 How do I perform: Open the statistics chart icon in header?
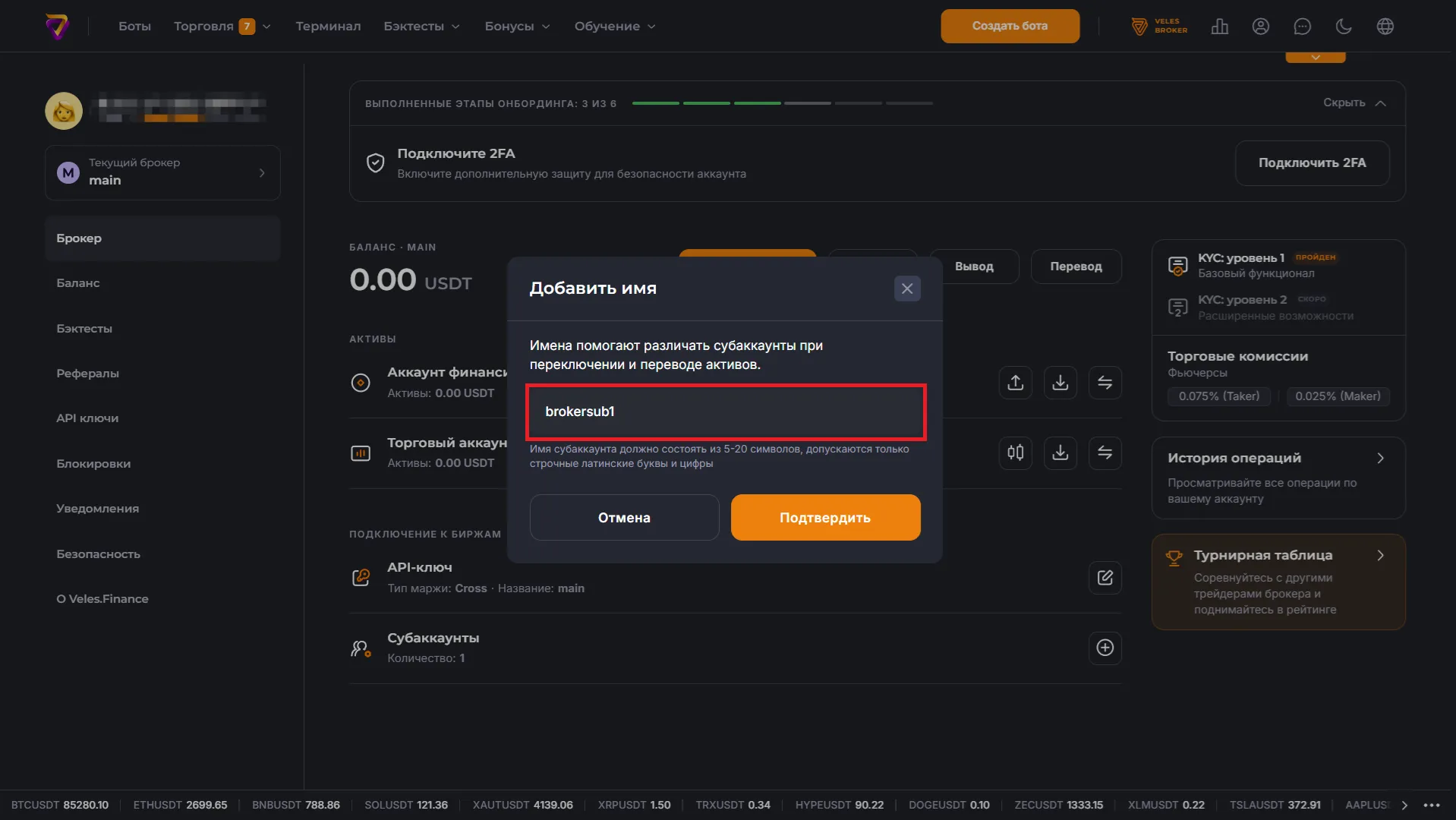[1220, 27]
